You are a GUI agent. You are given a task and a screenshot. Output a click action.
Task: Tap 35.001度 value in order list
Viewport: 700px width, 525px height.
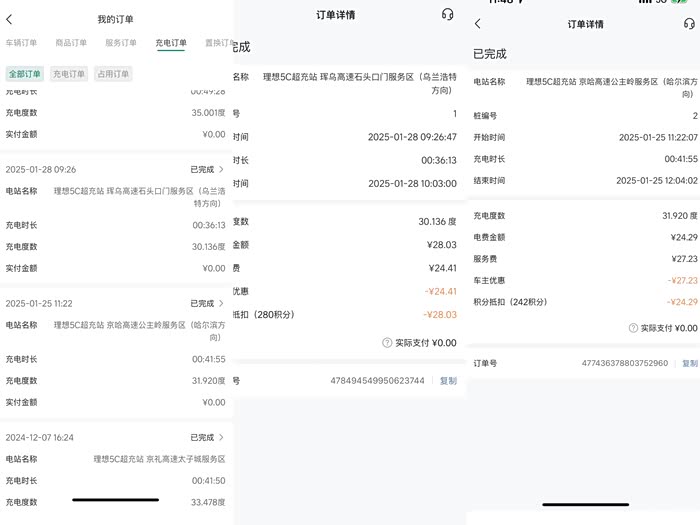208,113
